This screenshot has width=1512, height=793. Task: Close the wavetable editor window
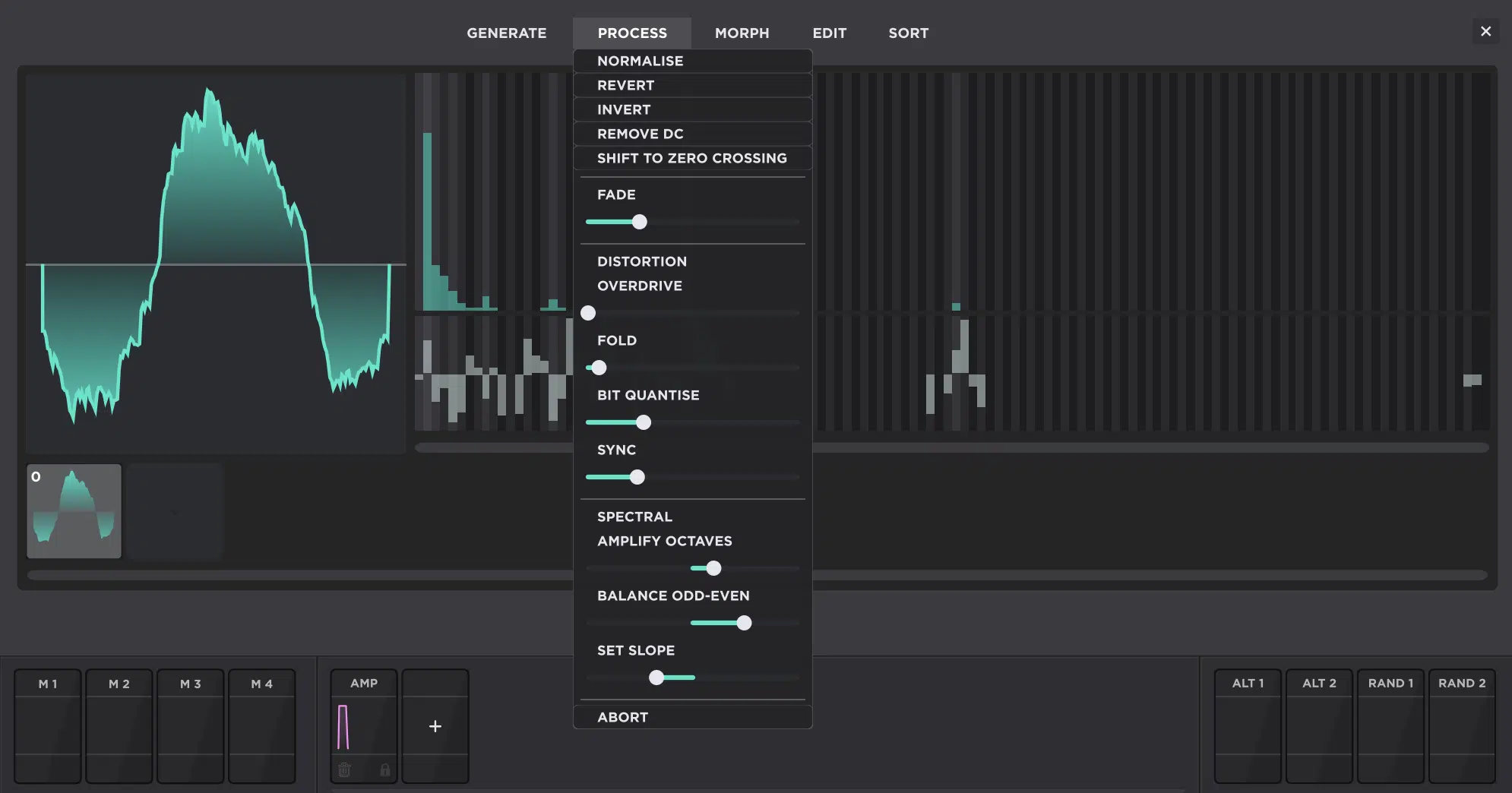1485,31
